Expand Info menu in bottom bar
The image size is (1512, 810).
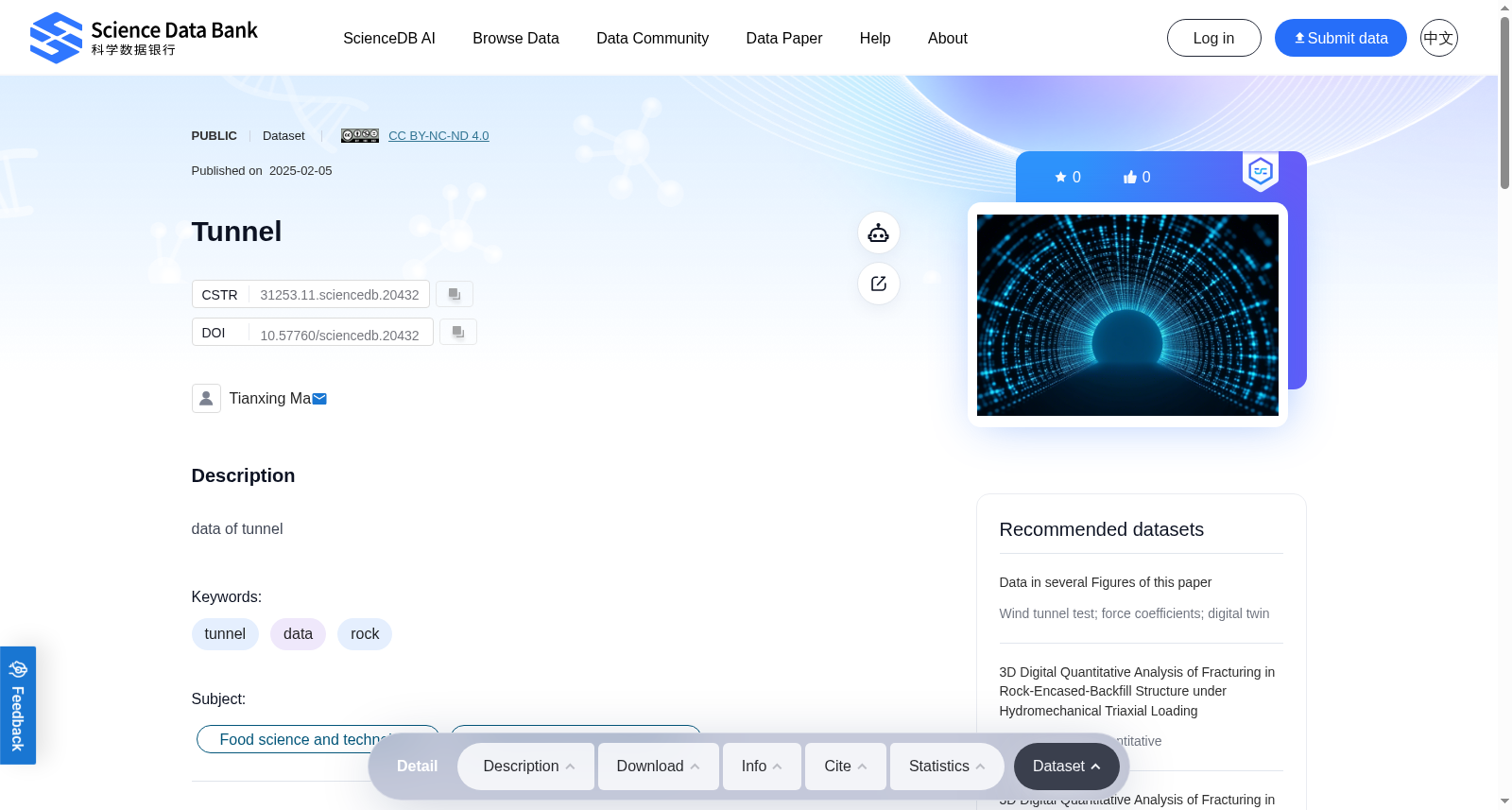762,767
